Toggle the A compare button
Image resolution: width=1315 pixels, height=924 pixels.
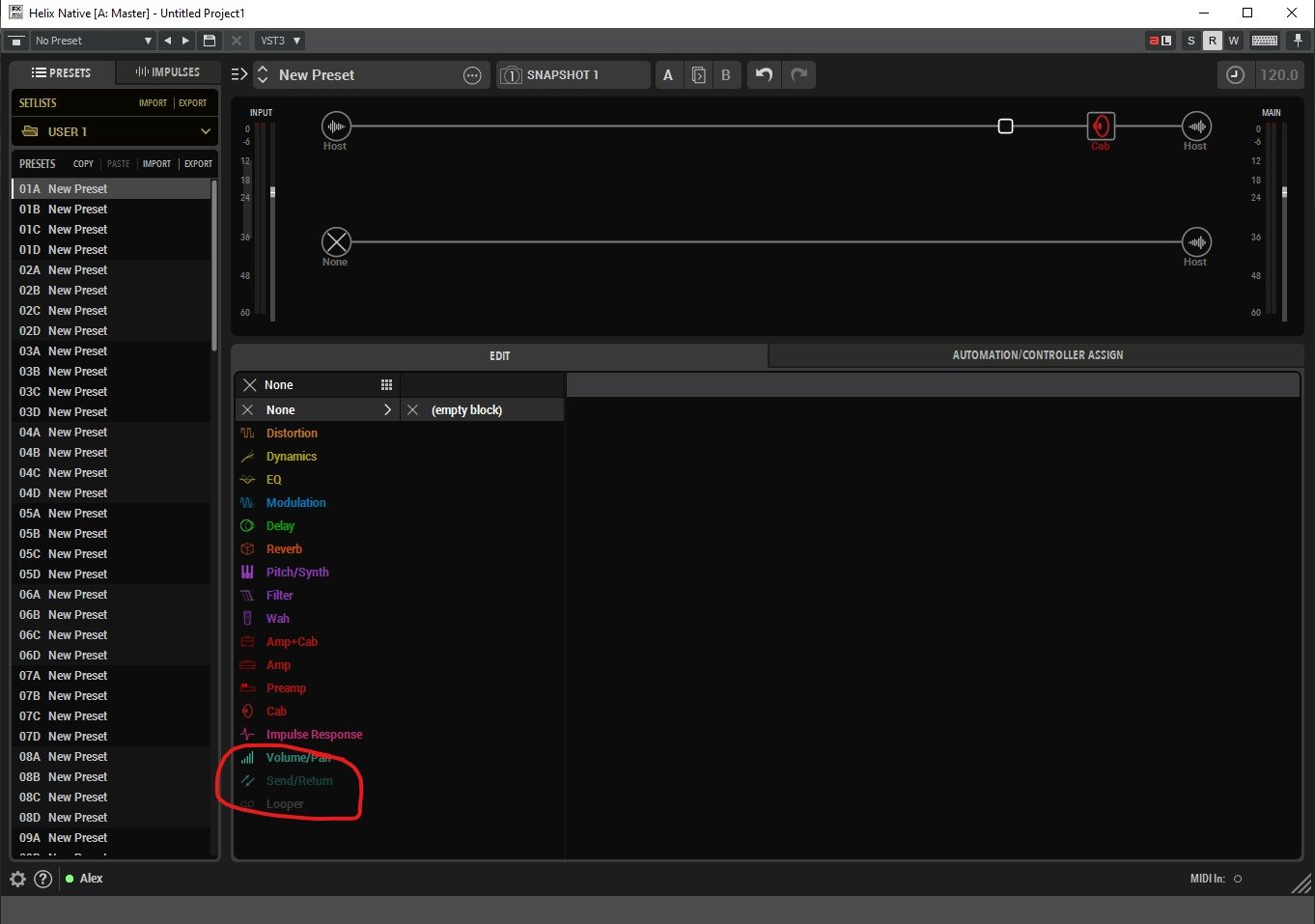pos(668,75)
